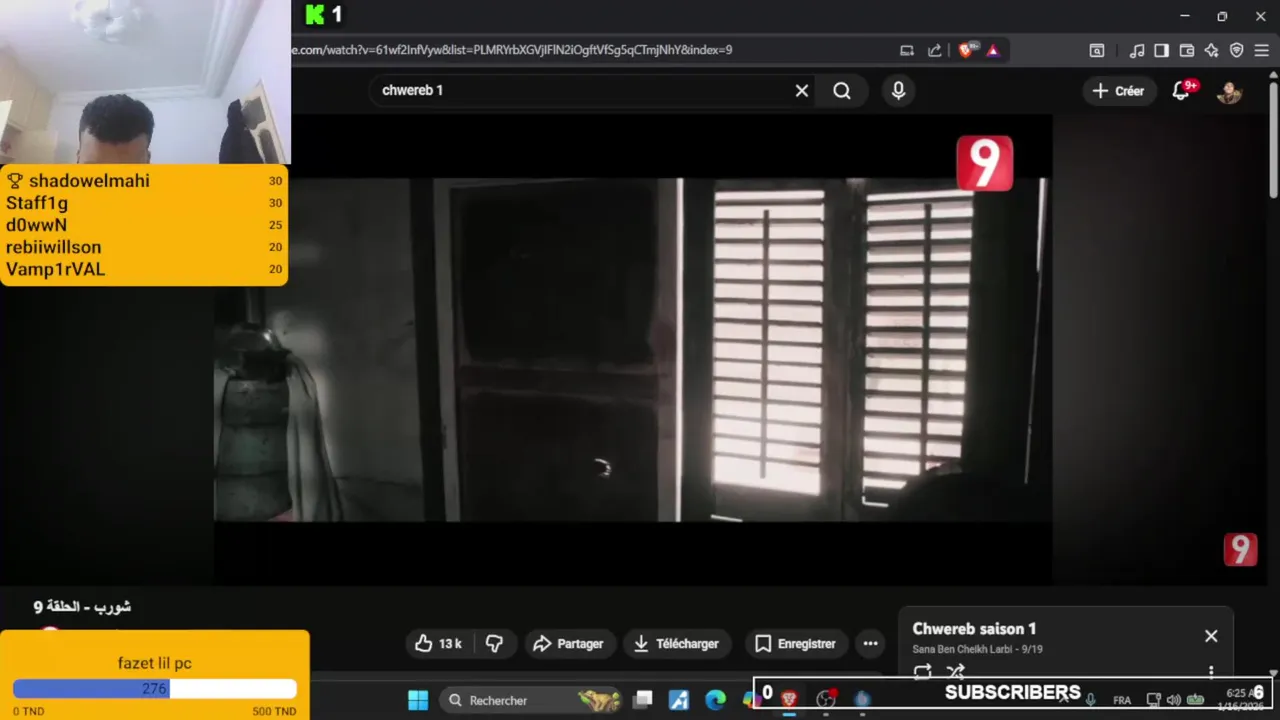This screenshot has height=720, width=1280.
Task: Click the install app icon in address bar
Action: (907, 50)
